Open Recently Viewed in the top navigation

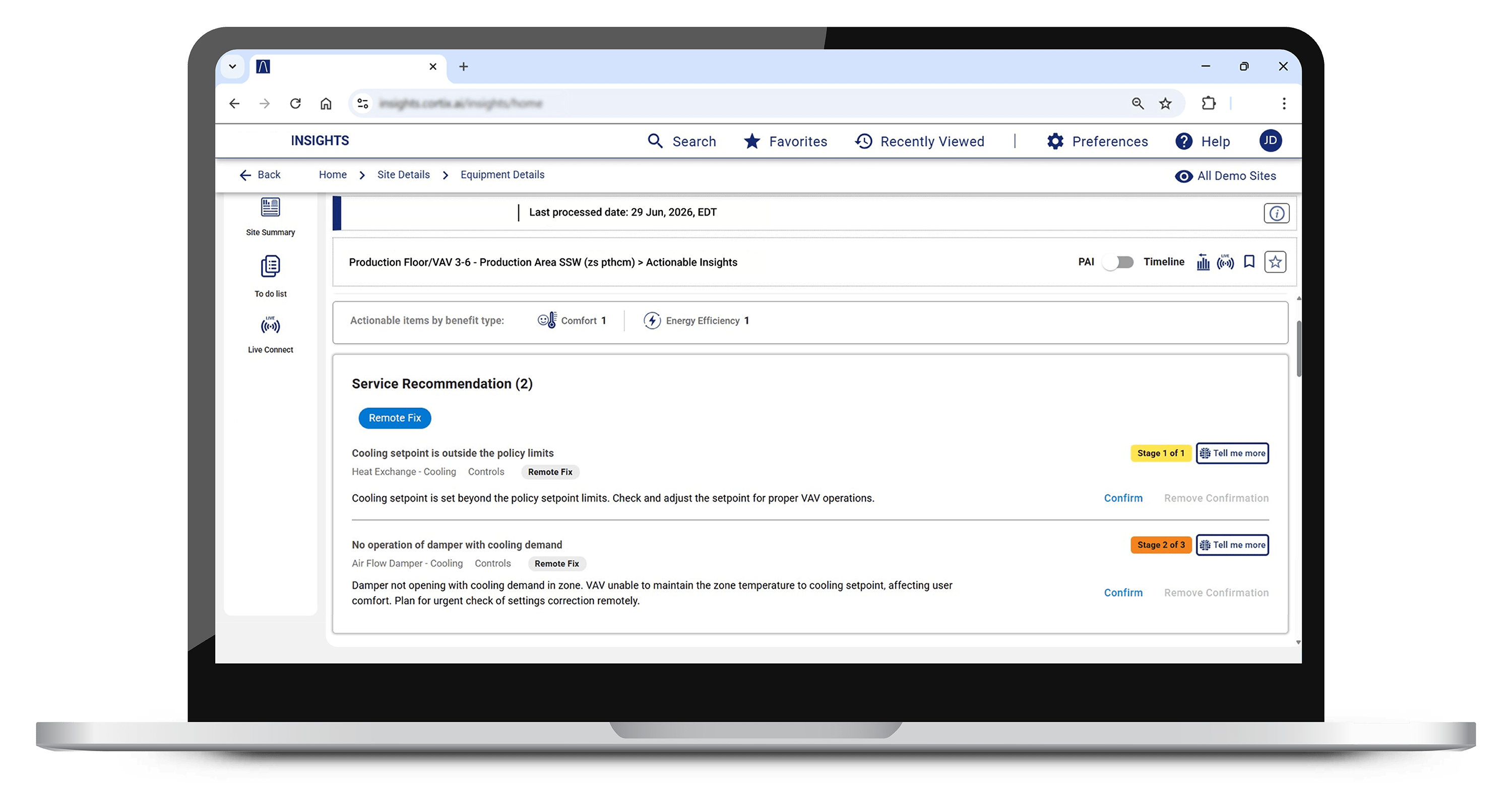tap(919, 142)
